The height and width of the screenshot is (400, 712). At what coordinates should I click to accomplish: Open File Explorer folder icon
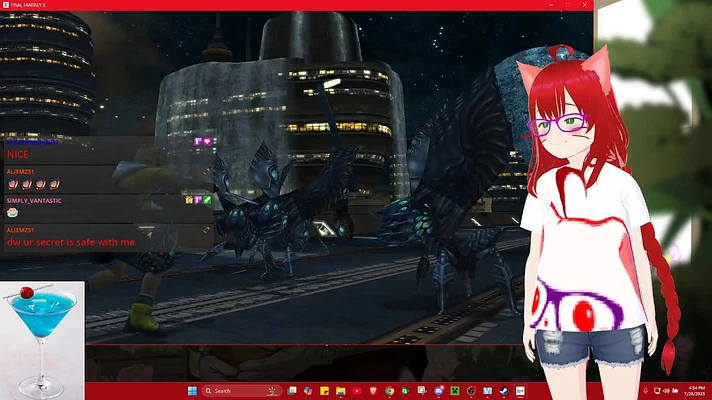tap(341, 391)
